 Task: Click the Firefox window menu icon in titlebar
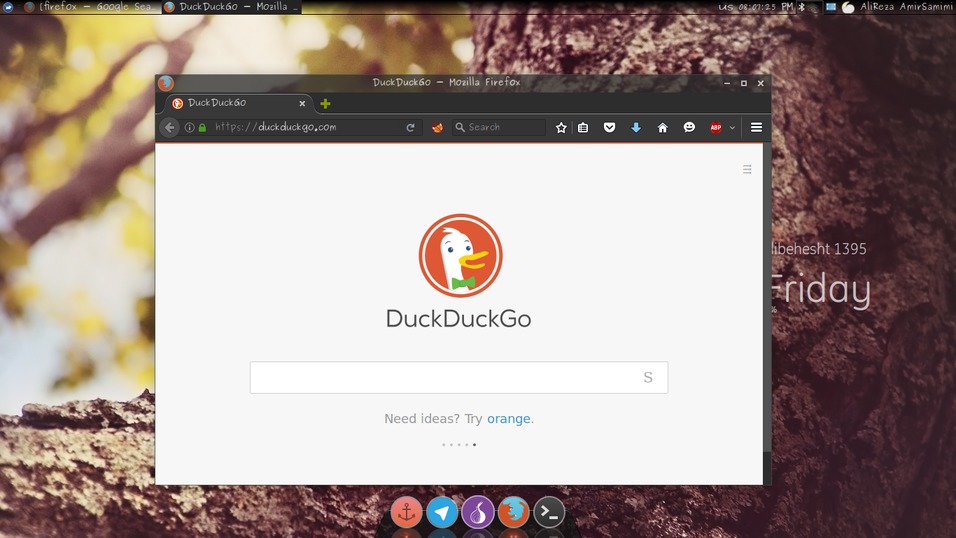(x=165, y=83)
